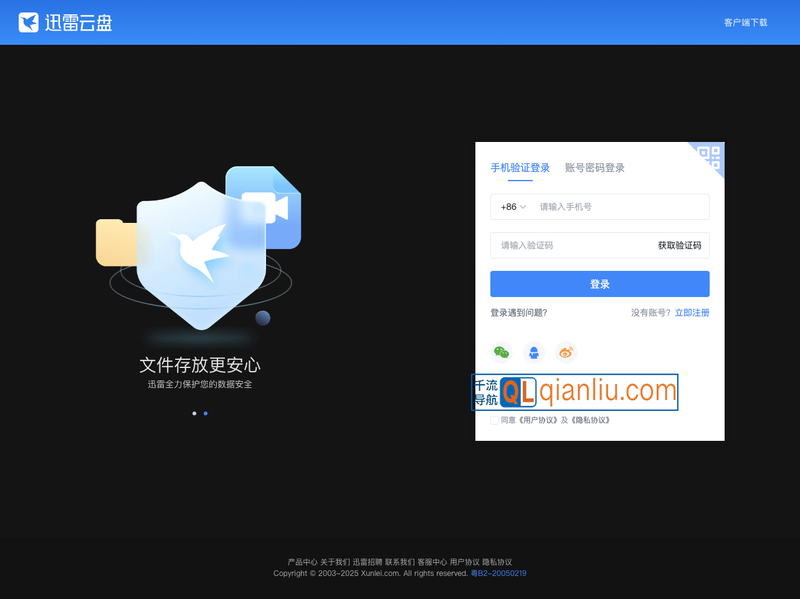Select the first carousel dot indicator

(195, 413)
